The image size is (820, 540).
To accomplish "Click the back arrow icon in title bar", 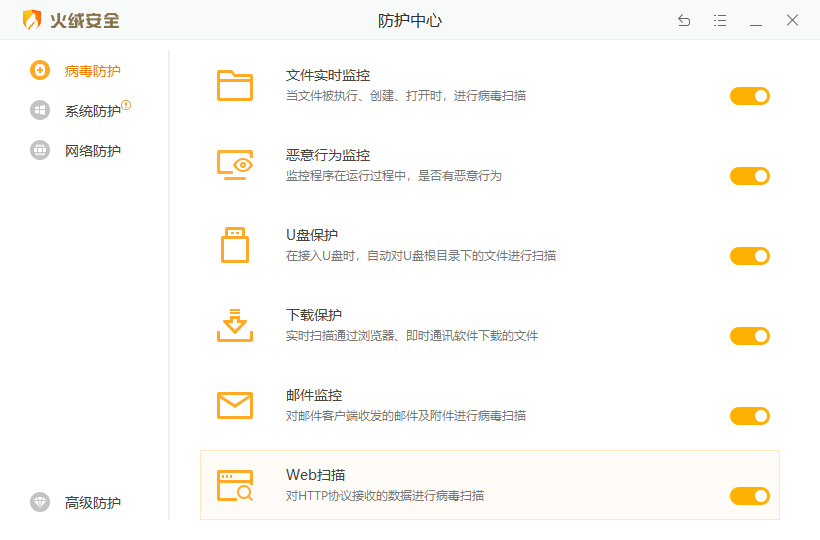I will coord(684,20).
